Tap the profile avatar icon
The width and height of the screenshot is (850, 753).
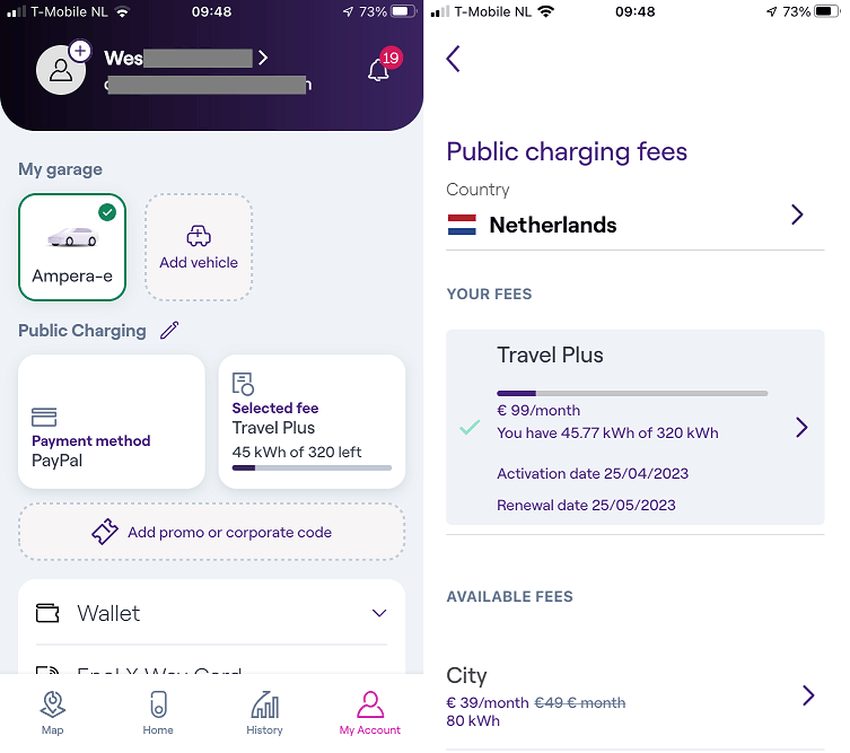[x=61, y=70]
